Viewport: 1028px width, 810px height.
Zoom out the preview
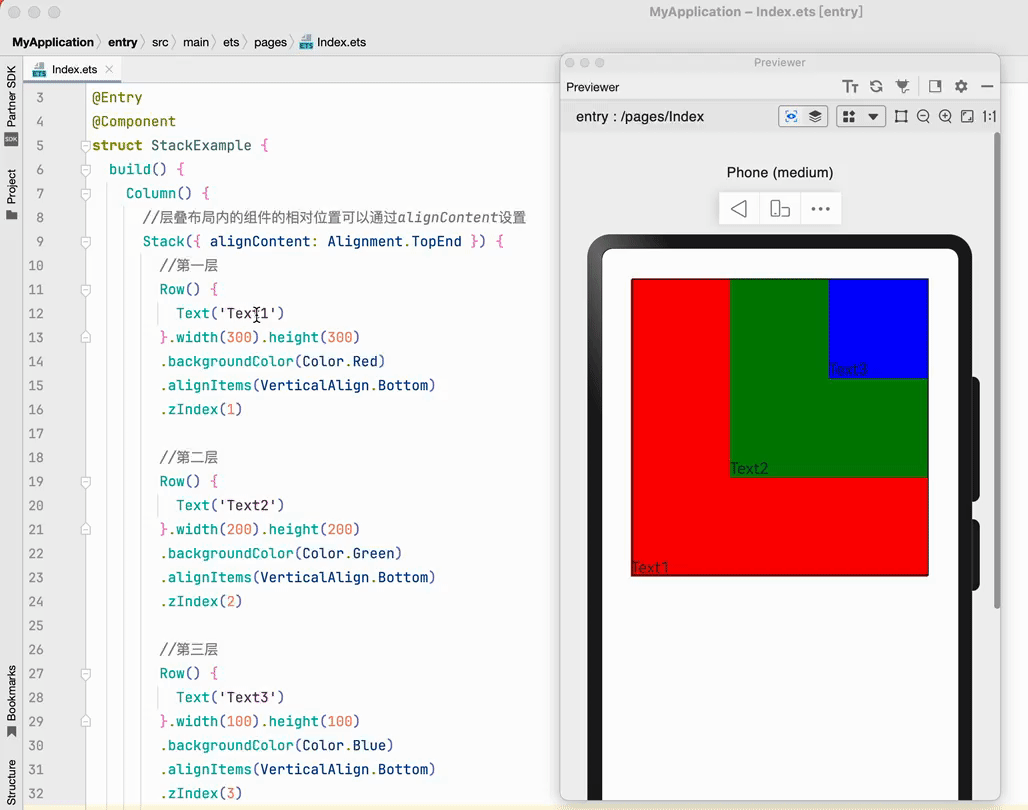[x=923, y=117]
